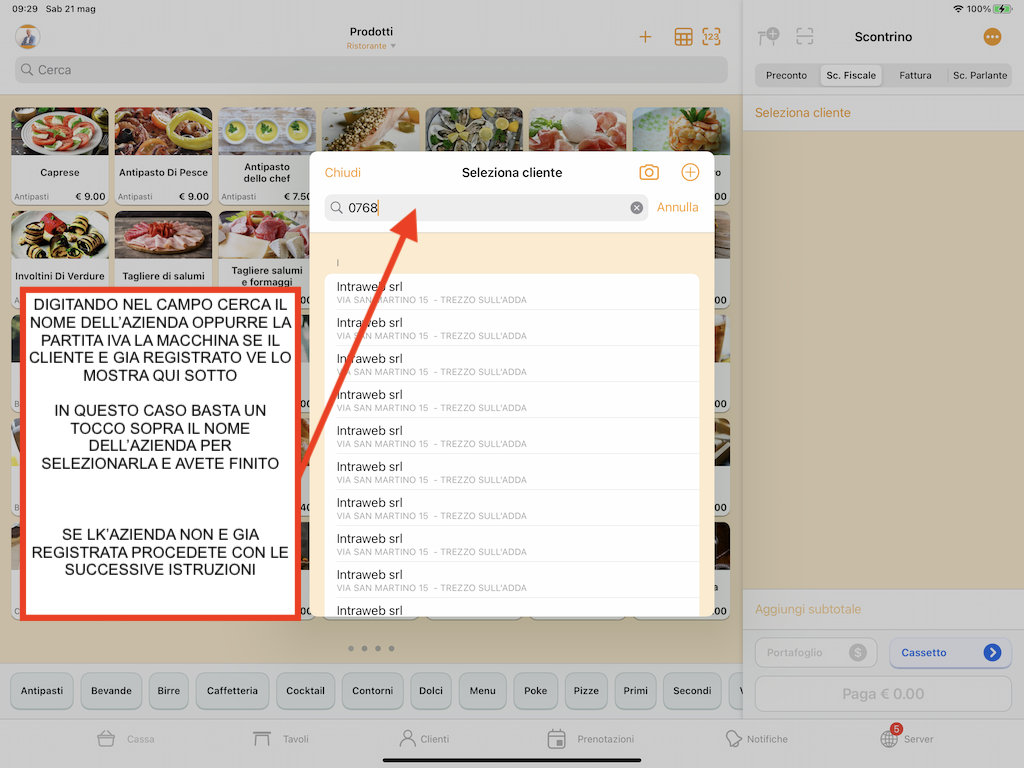
Task: Tap Aggiungi subtotale
Action: (x=808, y=609)
